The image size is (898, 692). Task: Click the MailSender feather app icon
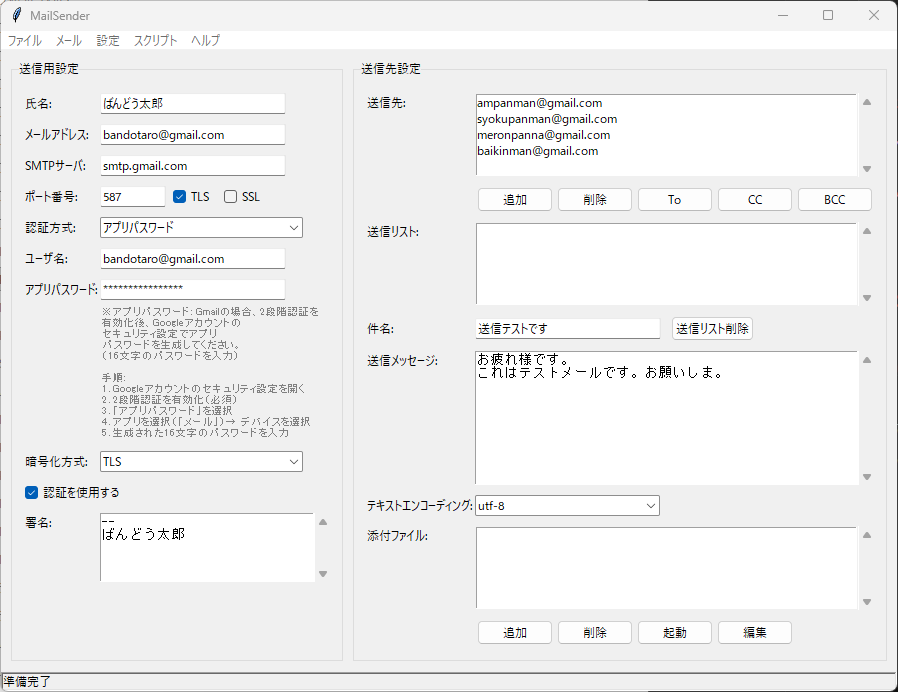pyautogui.click(x=16, y=15)
